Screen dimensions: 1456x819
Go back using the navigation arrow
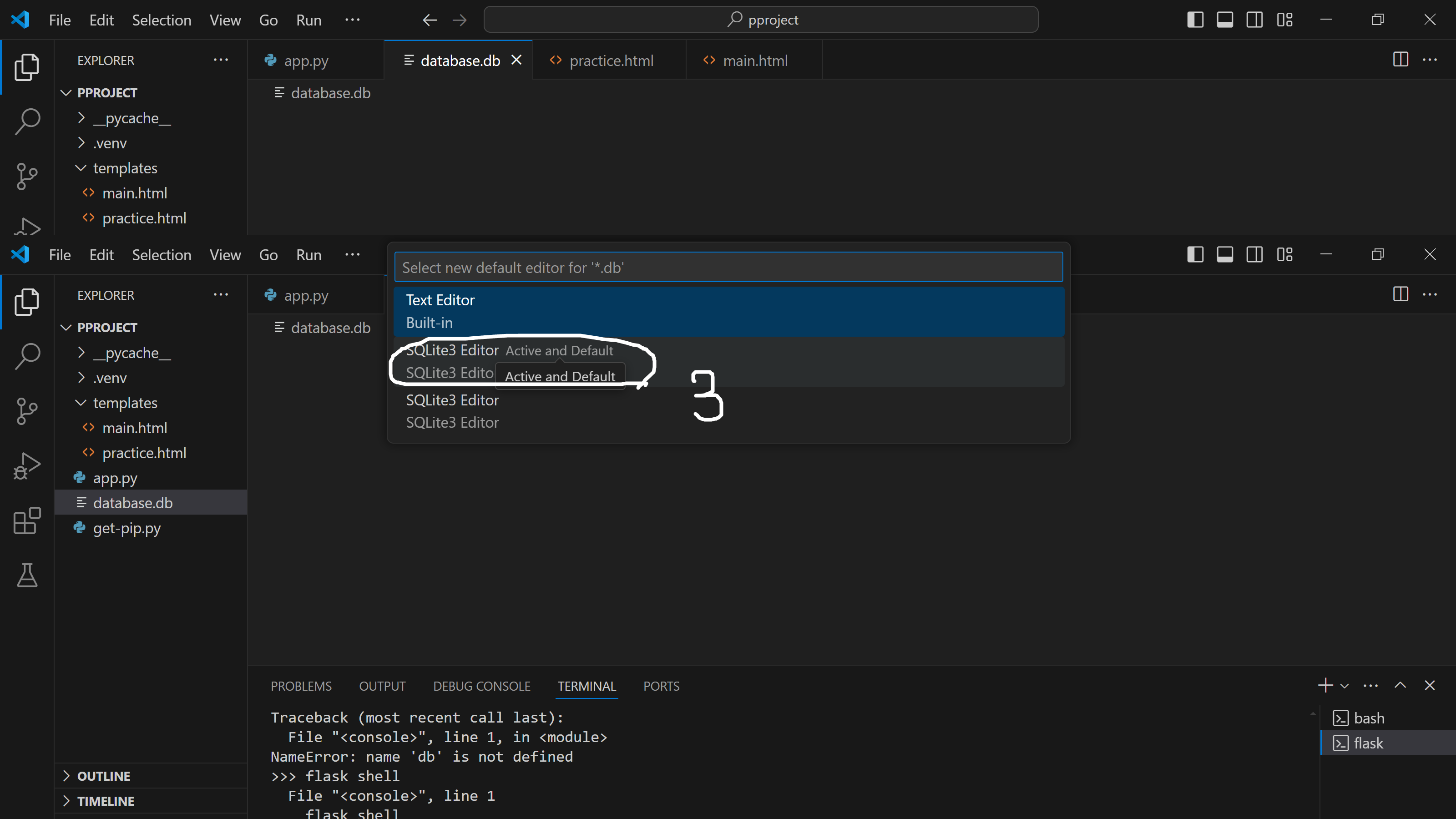[430, 20]
